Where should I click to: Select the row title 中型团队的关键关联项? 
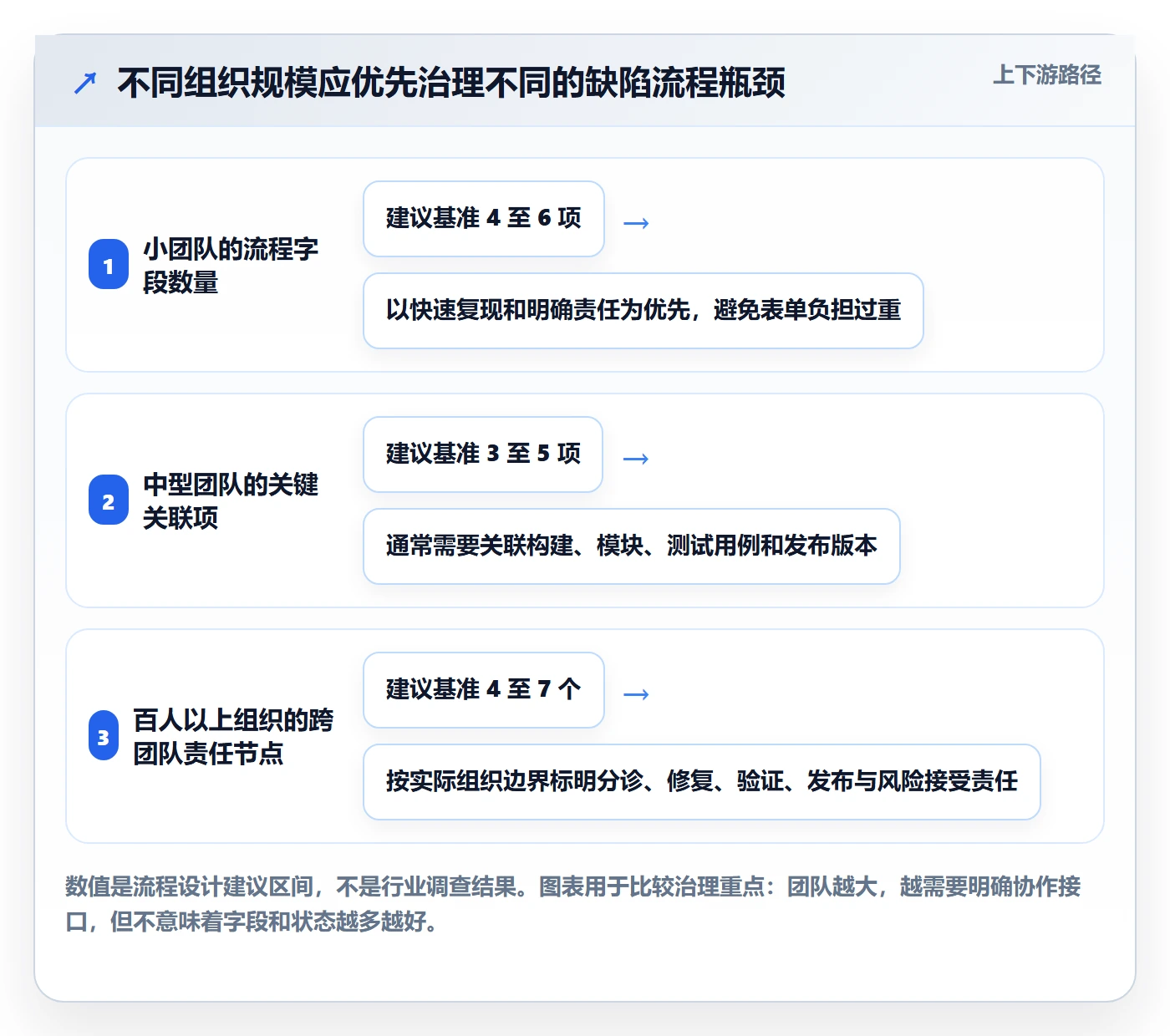tap(231, 500)
